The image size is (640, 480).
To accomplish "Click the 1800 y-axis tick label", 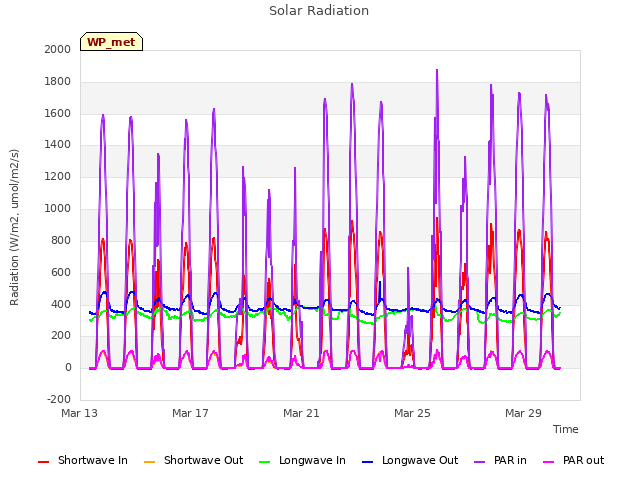I will pyautogui.click(x=58, y=82).
